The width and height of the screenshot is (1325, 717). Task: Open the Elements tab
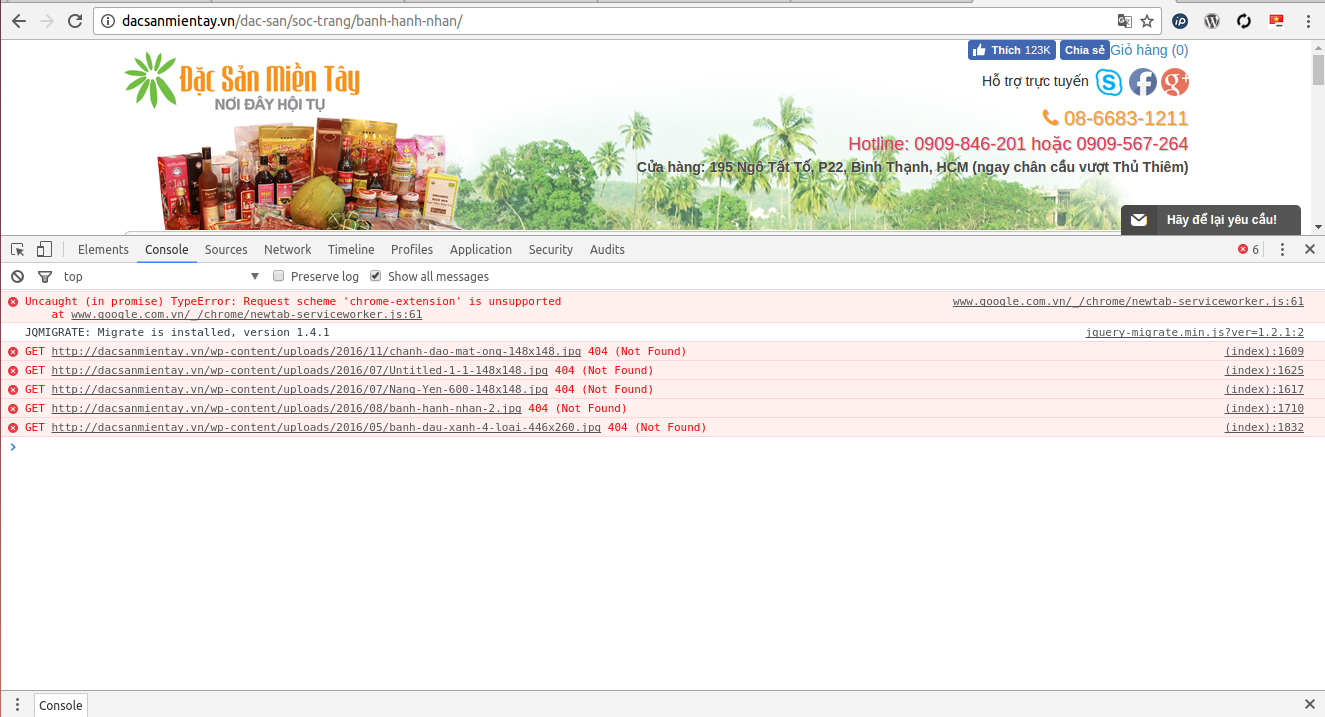point(103,250)
